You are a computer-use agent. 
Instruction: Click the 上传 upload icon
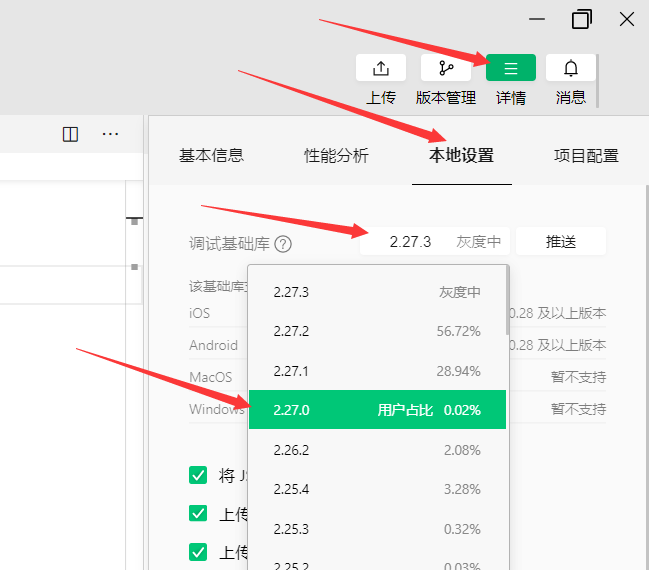point(381,68)
